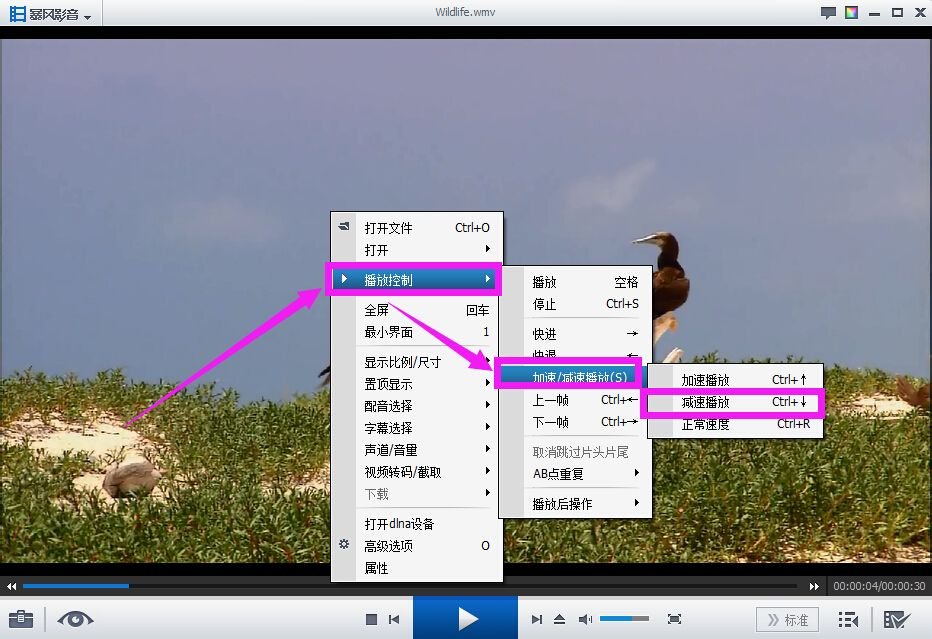Toggle the Left Eye enhancement icon
The height and width of the screenshot is (639, 932).
75,618
